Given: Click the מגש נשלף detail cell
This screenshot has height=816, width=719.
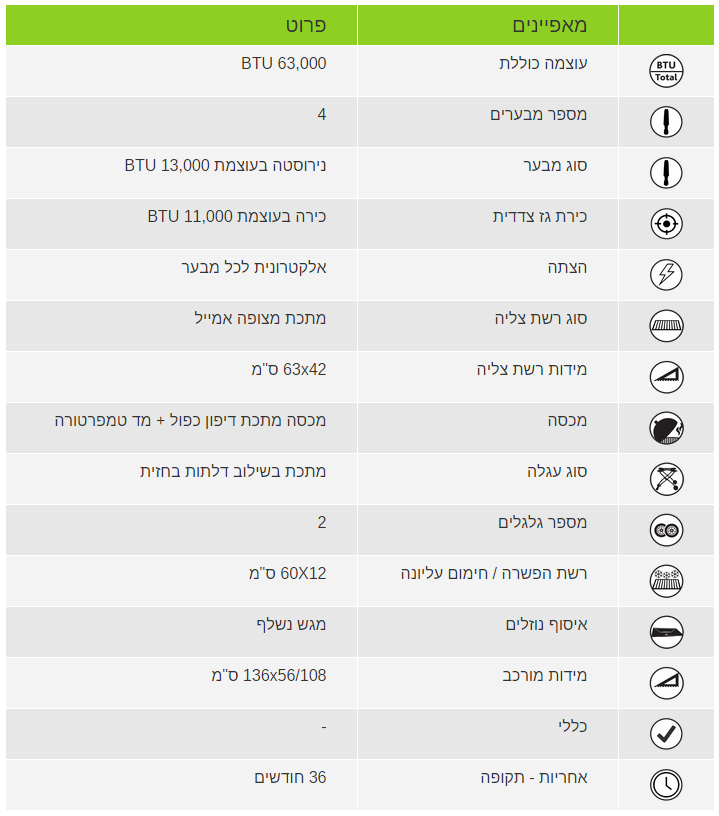Looking at the screenshot, I should point(182,632).
